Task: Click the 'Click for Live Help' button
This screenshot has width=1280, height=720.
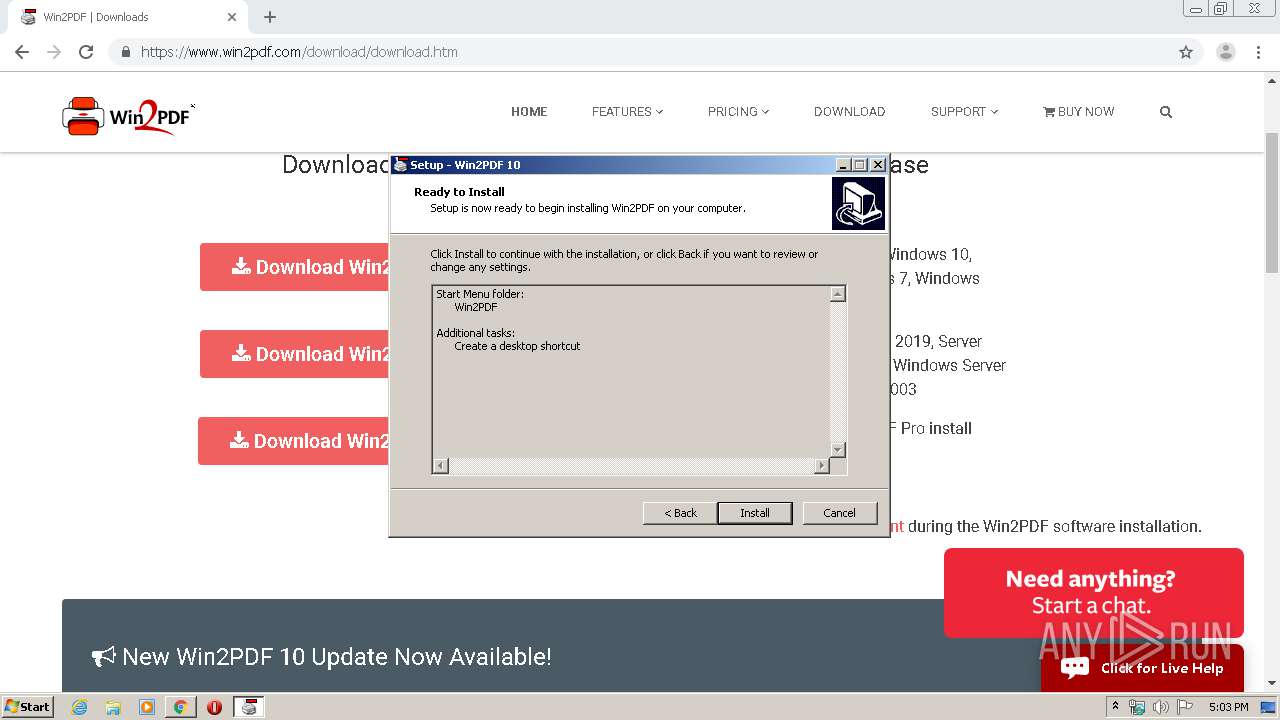Action: tap(1142, 668)
